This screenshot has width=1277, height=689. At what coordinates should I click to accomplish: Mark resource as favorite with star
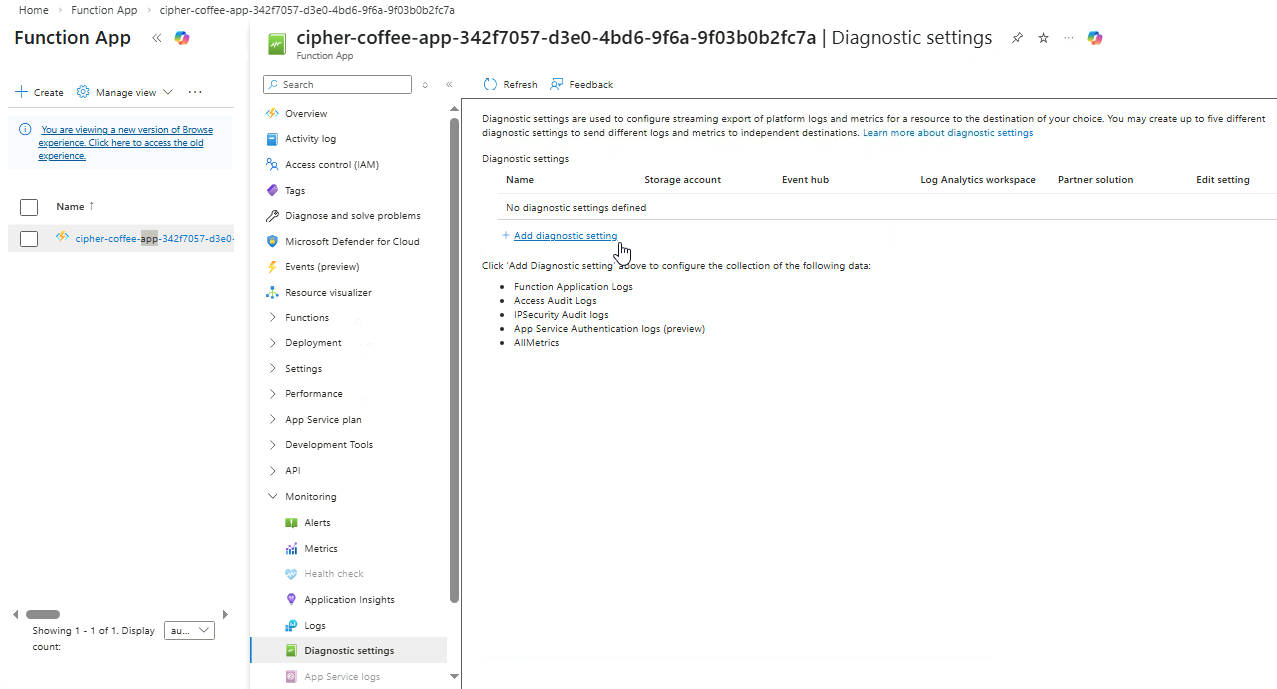pyautogui.click(x=1043, y=38)
